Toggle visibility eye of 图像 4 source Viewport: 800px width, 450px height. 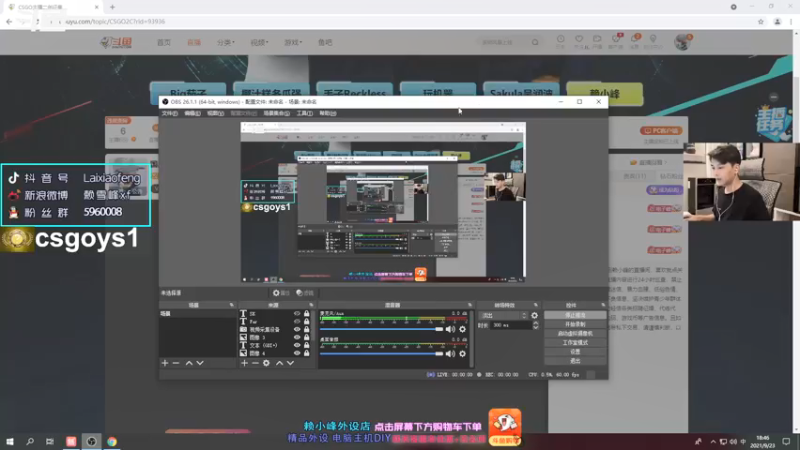[297, 353]
